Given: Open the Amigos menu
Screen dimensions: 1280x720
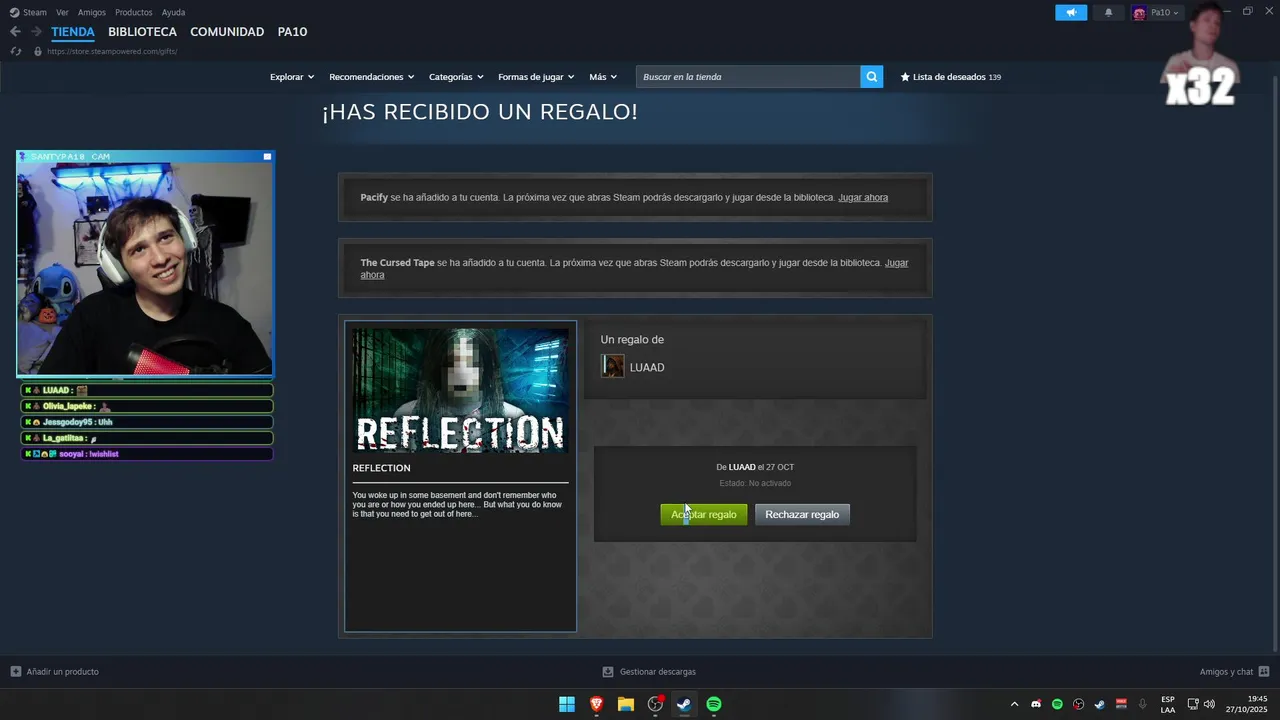Looking at the screenshot, I should pyautogui.click(x=92, y=12).
